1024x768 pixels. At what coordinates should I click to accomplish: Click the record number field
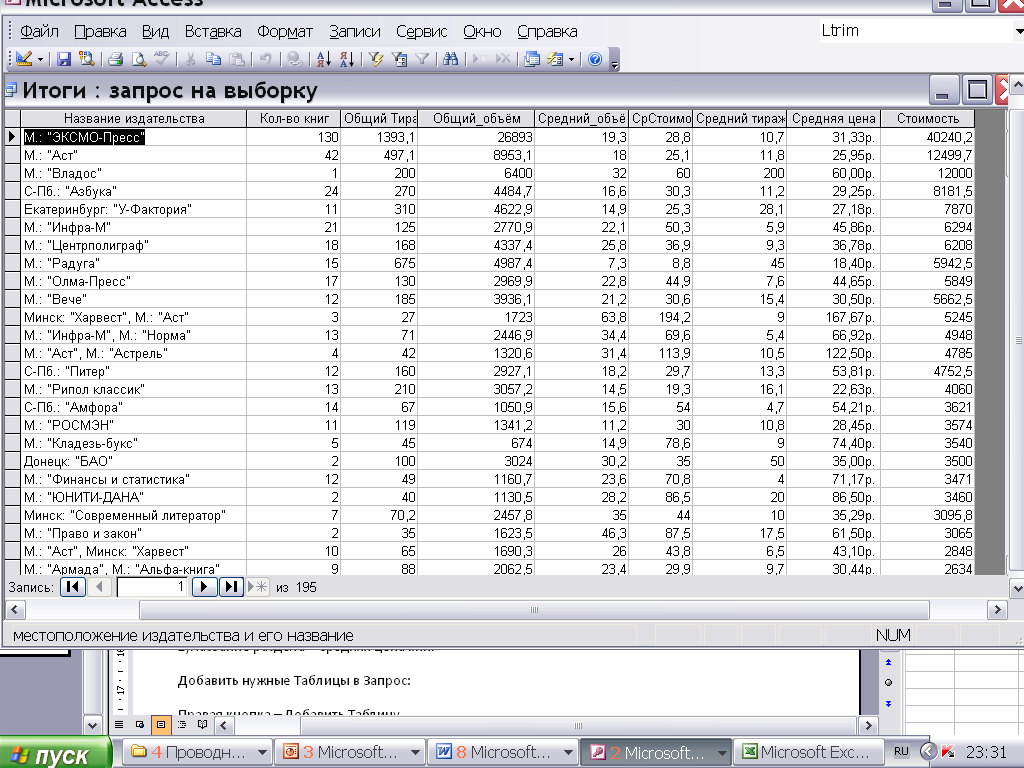pyautogui.click(x=152, y=586)
